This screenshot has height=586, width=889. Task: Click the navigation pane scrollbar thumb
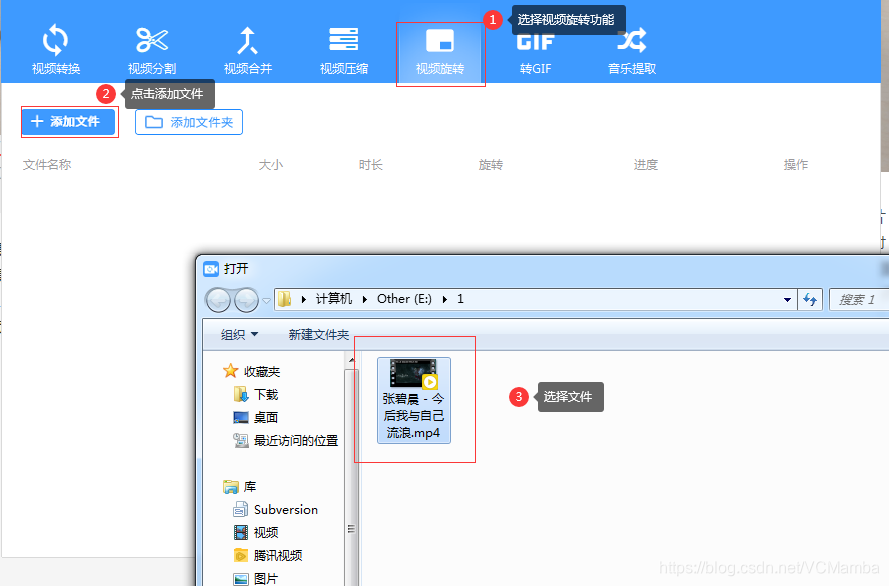click(352, 477)
